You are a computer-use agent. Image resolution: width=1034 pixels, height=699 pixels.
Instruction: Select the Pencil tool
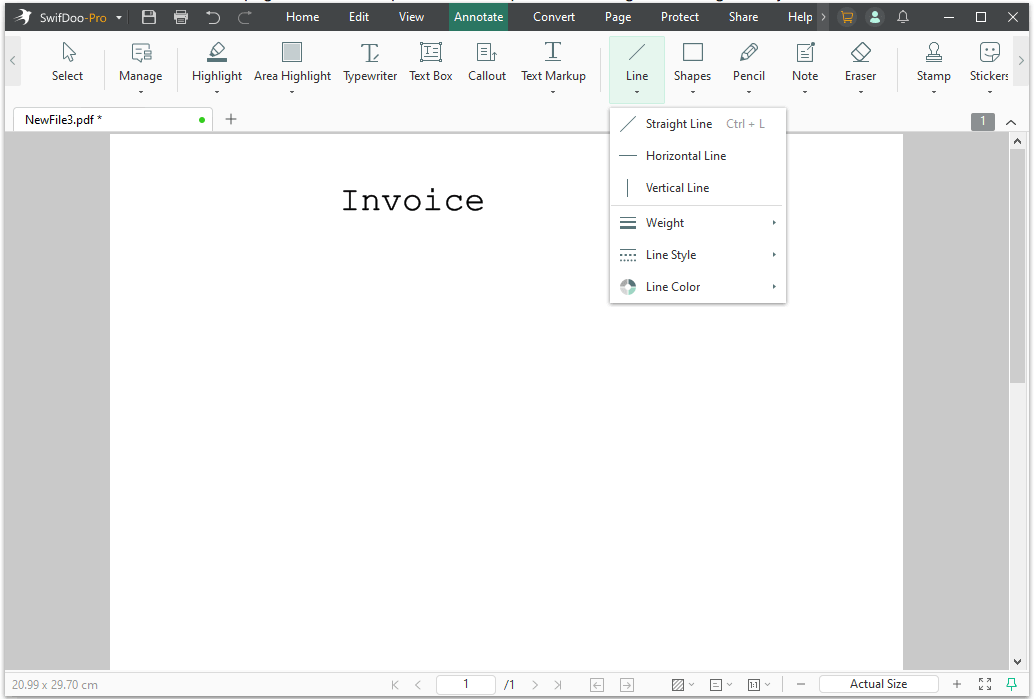pyautogui.click(x=748, y=63)
